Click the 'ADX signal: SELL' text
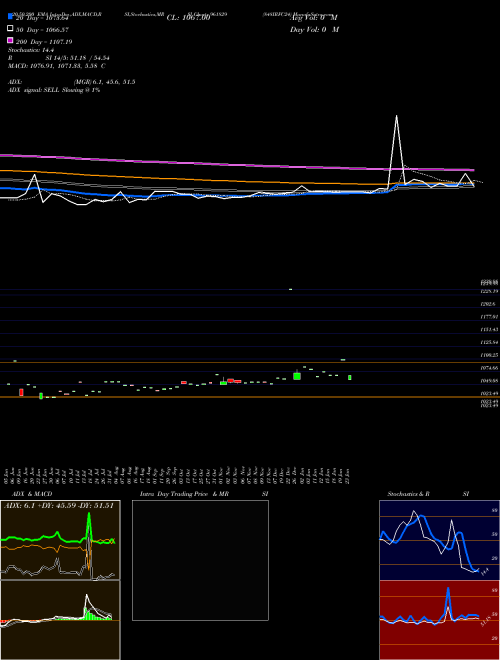 click(34, 90)
